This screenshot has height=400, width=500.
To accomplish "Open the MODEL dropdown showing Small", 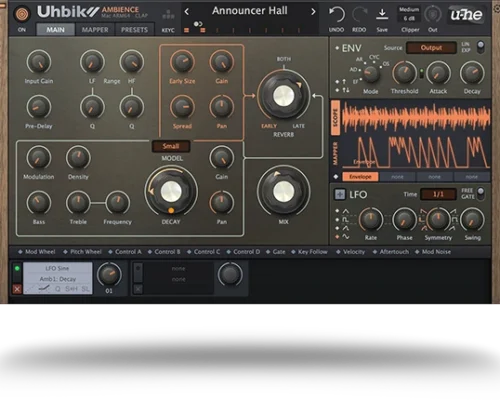I will tap(171, 146).
